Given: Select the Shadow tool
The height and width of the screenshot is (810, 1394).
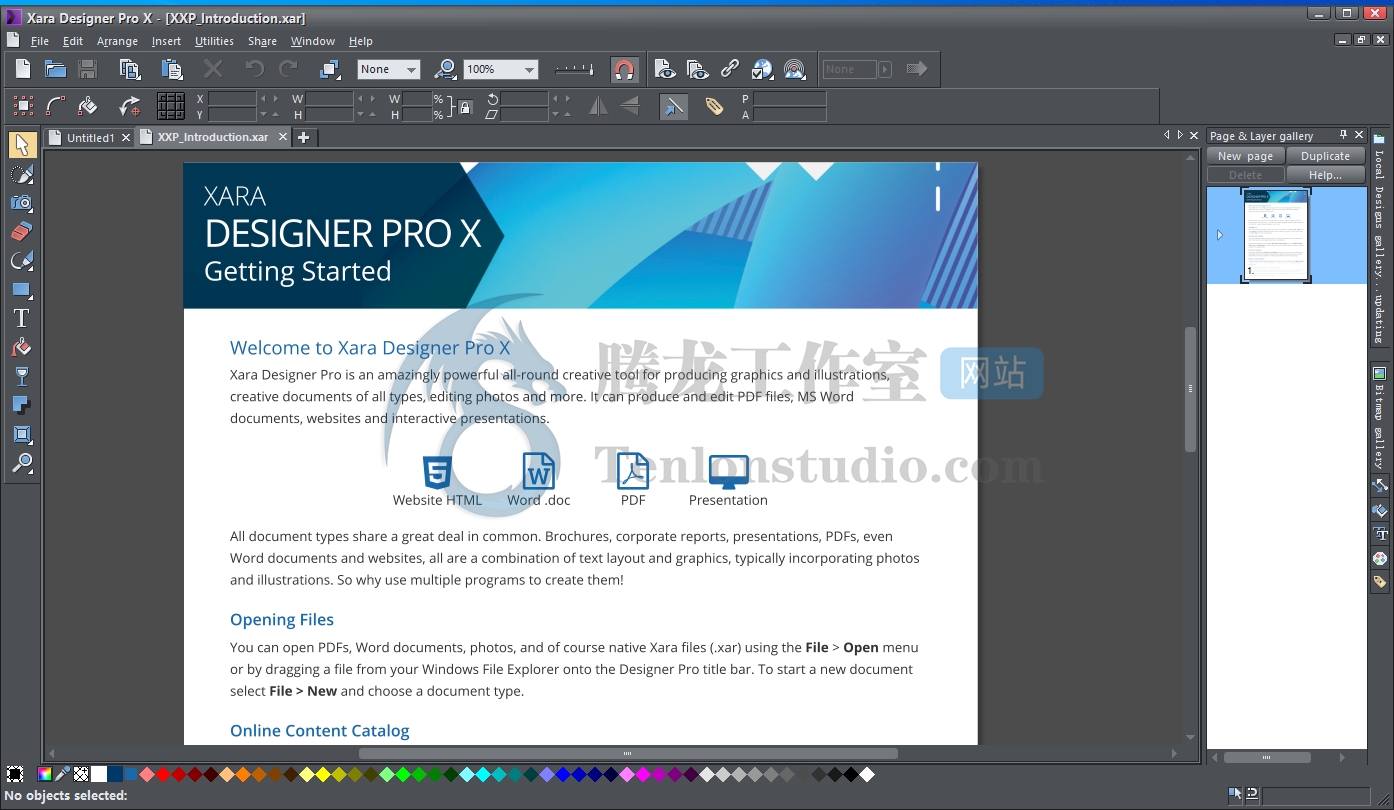Looking at the screenshot, I should click(x=22, y=406).
